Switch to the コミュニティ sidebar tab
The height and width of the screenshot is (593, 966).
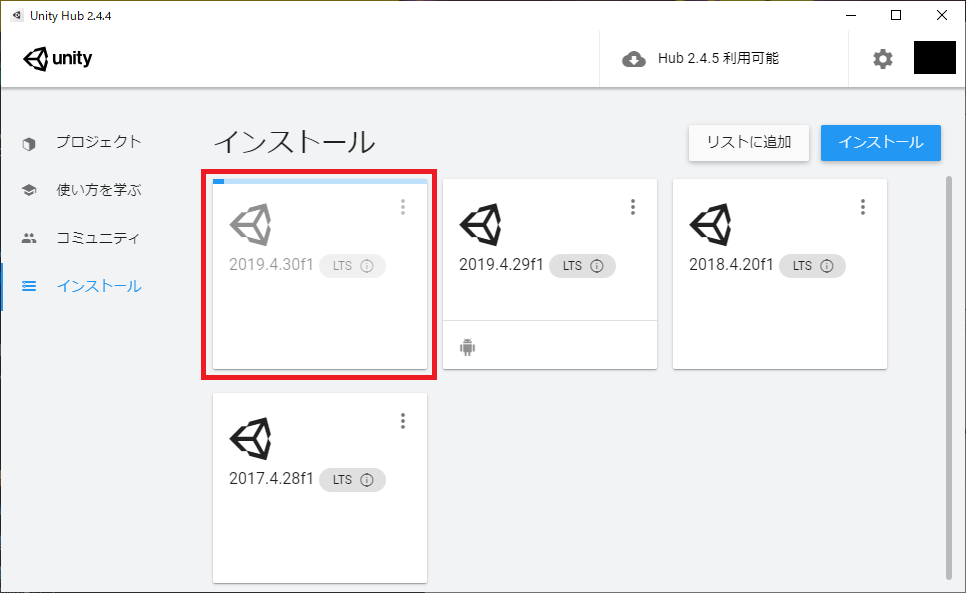click(x=98, y=238)
